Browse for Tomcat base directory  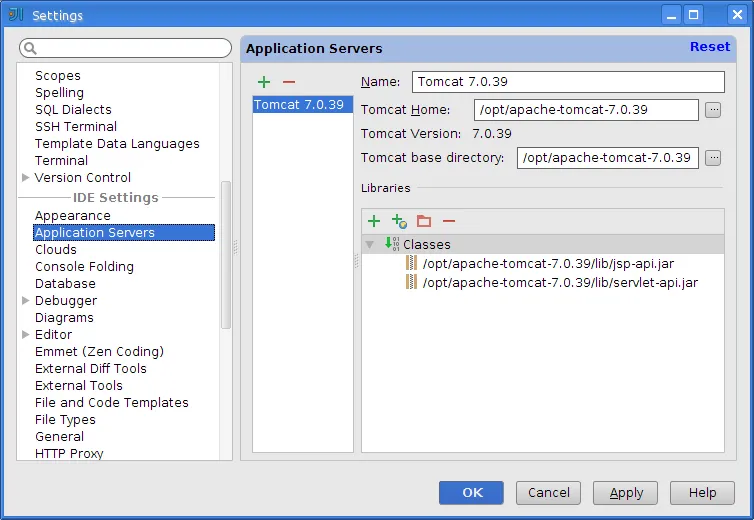[713, 158]
